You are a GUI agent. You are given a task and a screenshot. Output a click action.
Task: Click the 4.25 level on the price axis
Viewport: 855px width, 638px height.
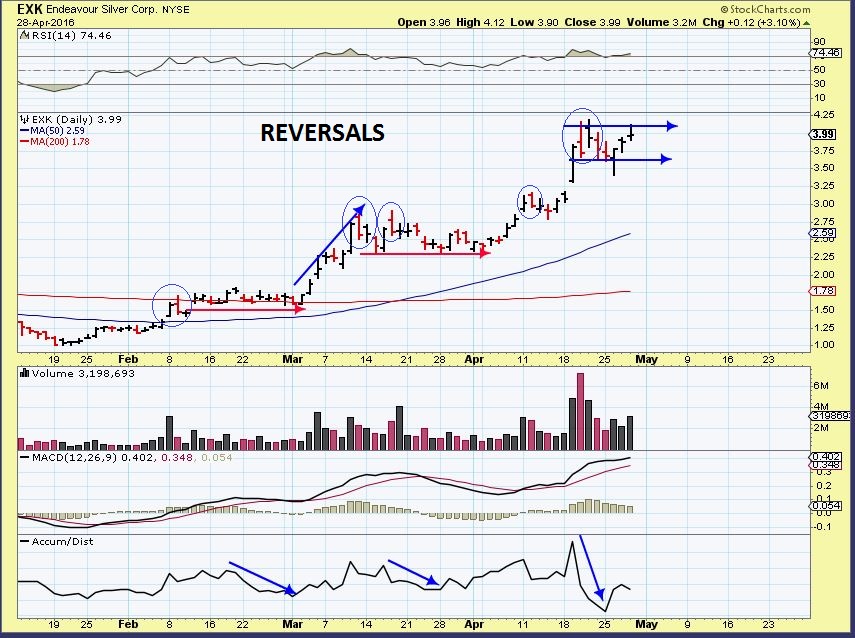point(824,115)
